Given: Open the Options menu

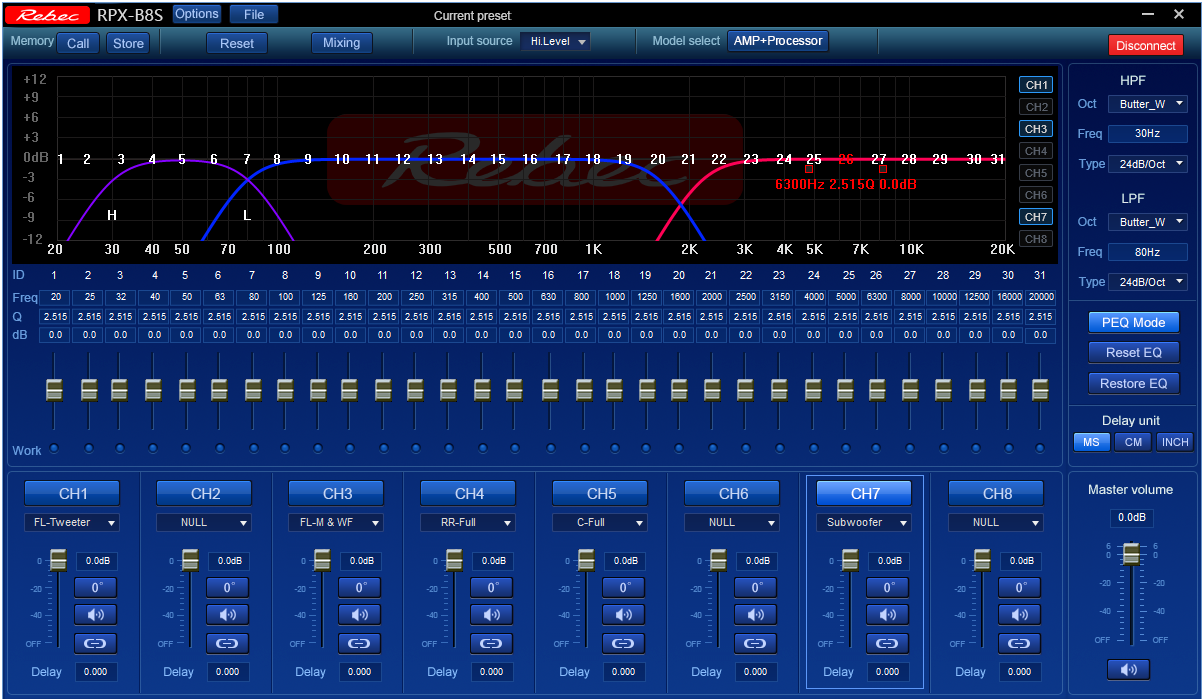Looking at the screenshot, I should (x=196, y=14).
